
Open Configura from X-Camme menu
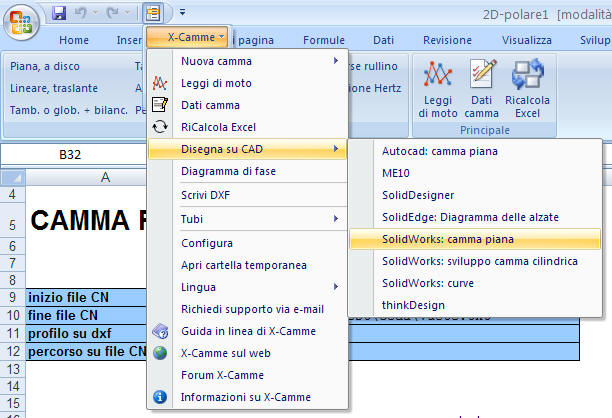(x=248, y=243)
